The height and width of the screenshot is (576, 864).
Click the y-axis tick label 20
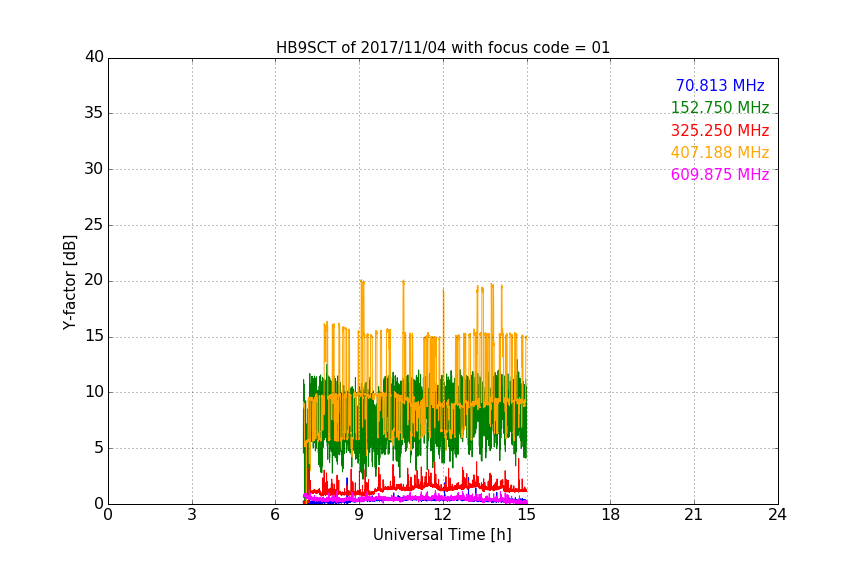click(x=94, y=280)
